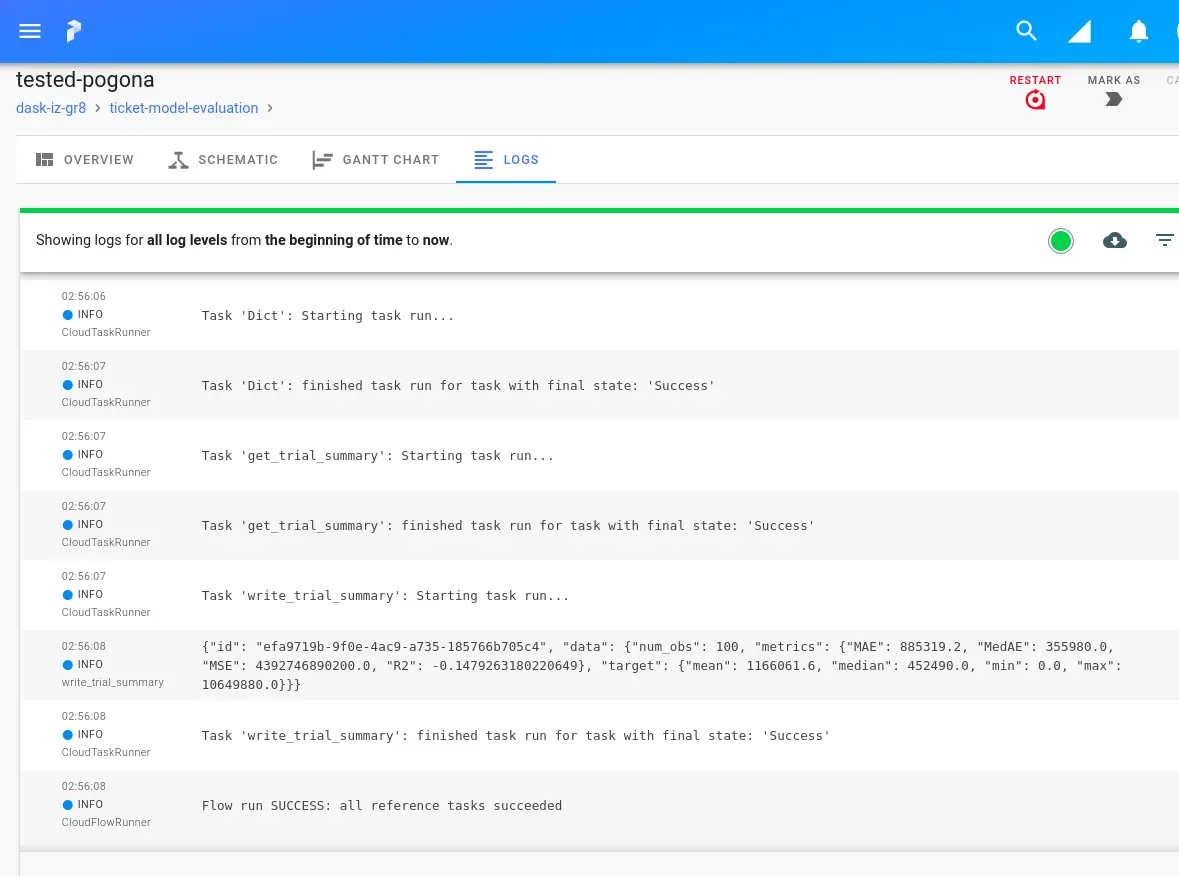Click the green progress bar above the logs
Image resolution: width=1179 pixels, height=876 pixels.
tap(598, 210)
